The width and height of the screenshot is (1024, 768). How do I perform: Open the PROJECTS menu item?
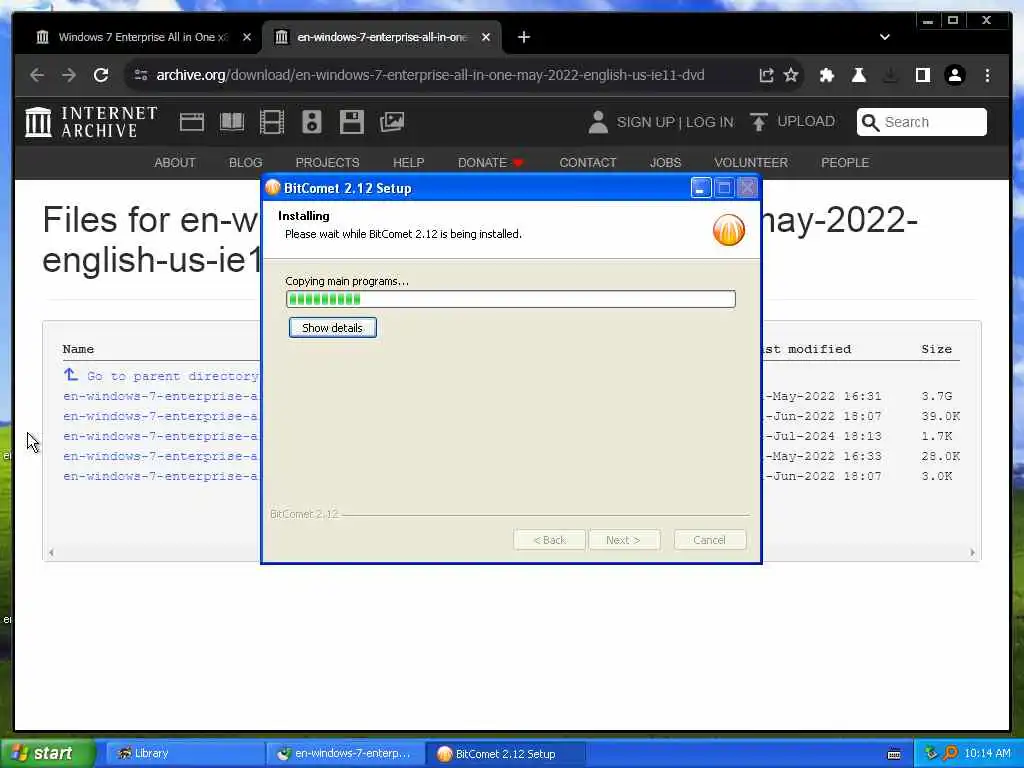(x=327, y=163)
